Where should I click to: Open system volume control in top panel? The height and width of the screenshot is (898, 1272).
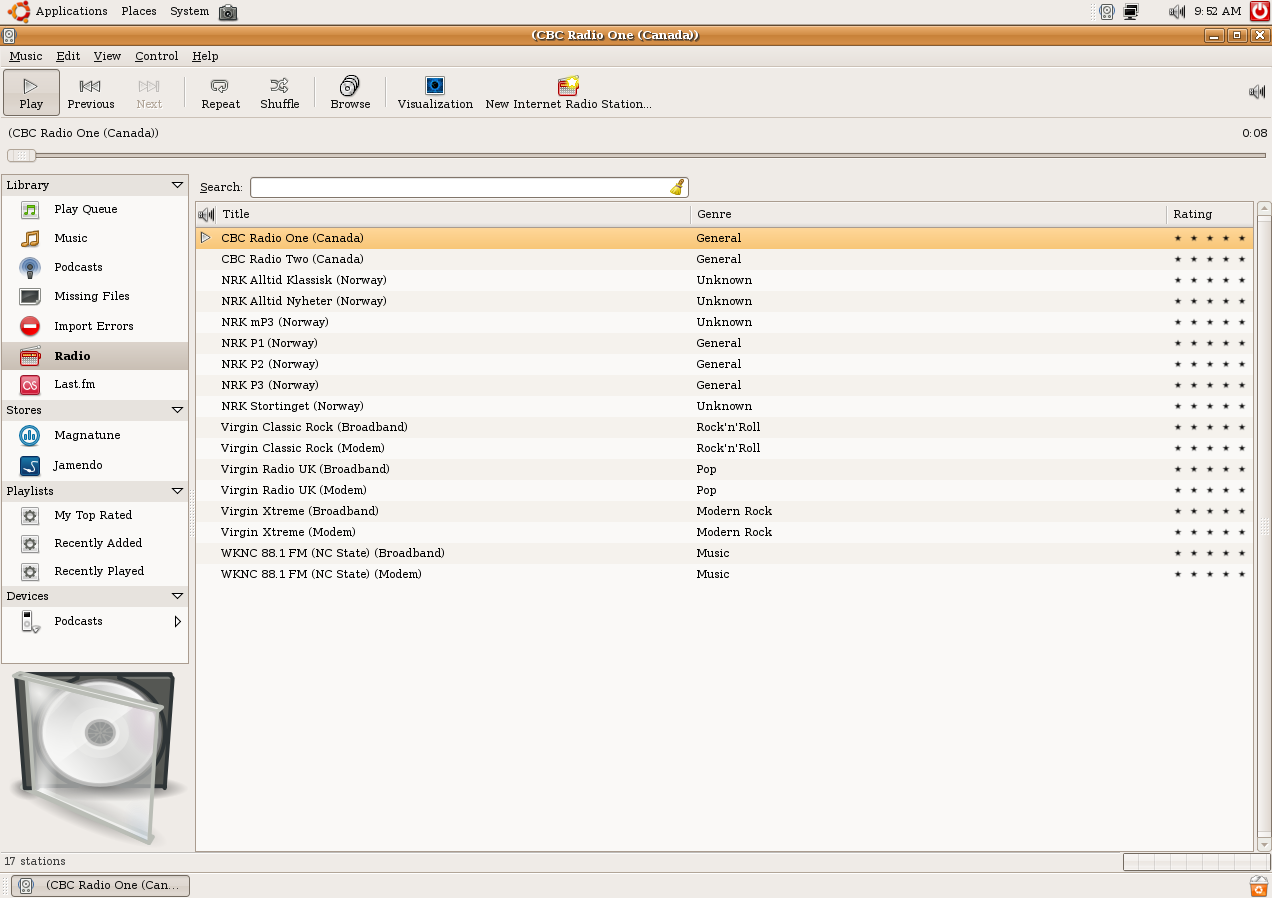(x=1177, y=12)
